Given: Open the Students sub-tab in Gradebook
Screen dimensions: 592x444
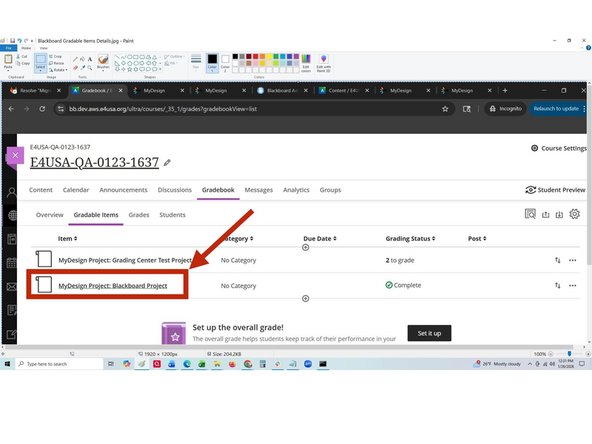Looking at the screenshot, I should [x=173, y=215].
